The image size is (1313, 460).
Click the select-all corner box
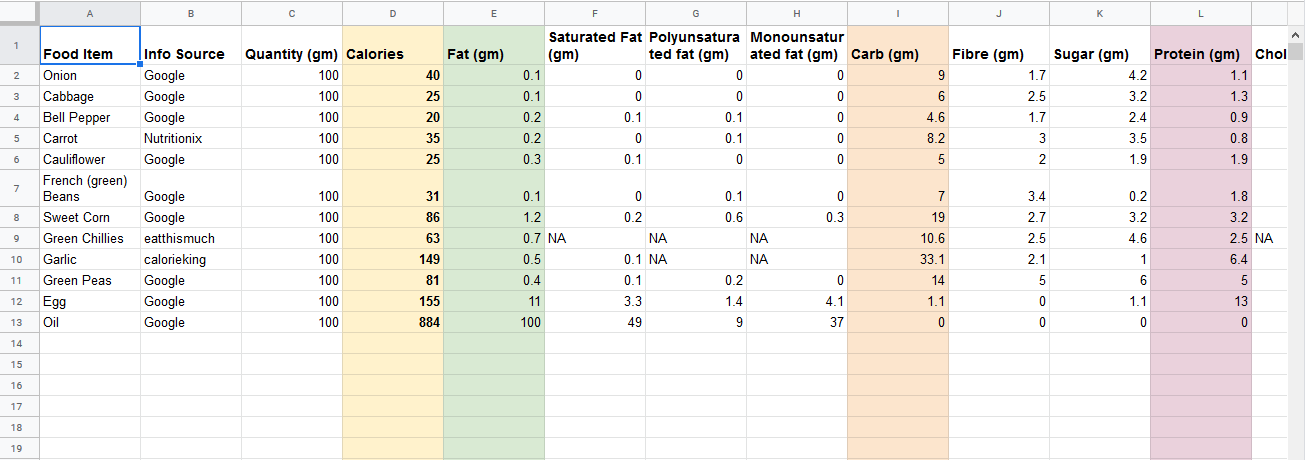tap(19, 13)
